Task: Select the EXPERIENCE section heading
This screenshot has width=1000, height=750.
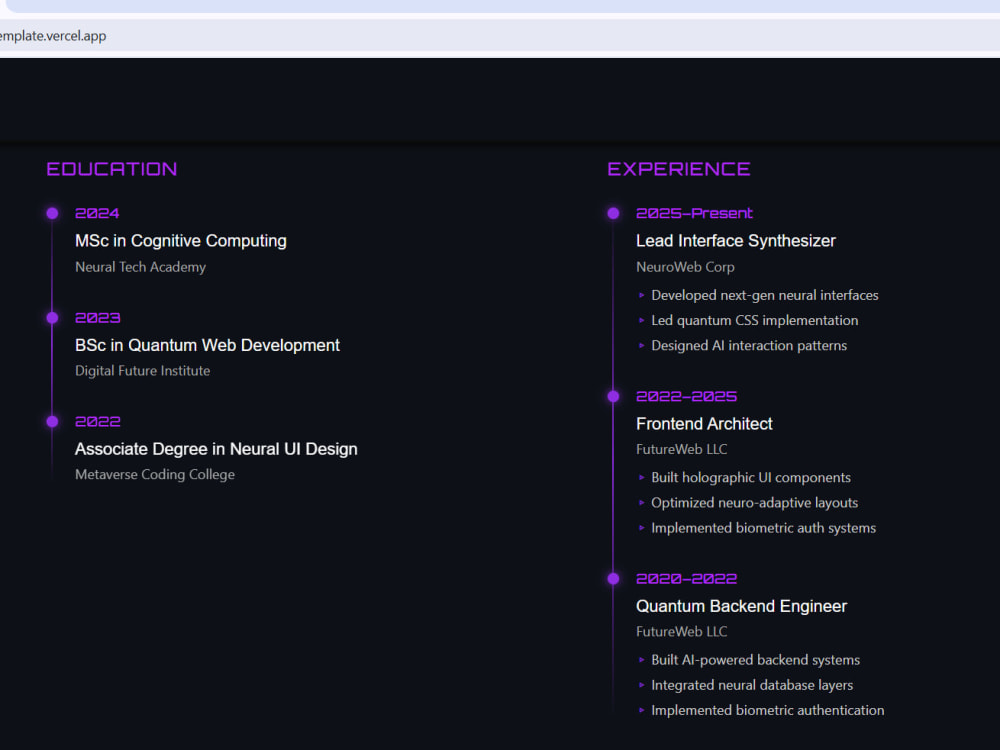Action: [x=679, y=169]
